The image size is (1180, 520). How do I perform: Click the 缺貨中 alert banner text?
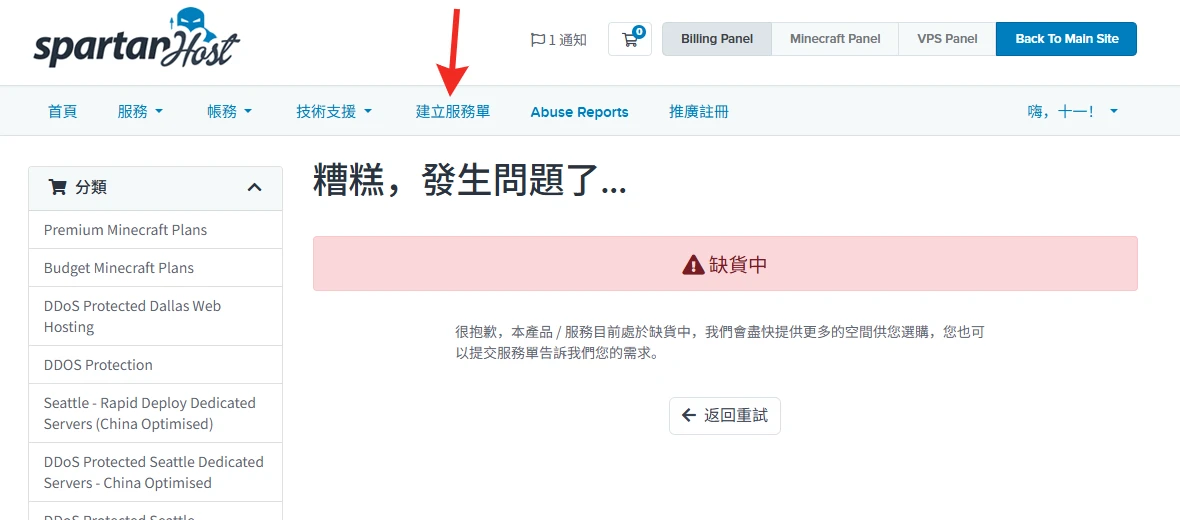[x=738, y=264]
